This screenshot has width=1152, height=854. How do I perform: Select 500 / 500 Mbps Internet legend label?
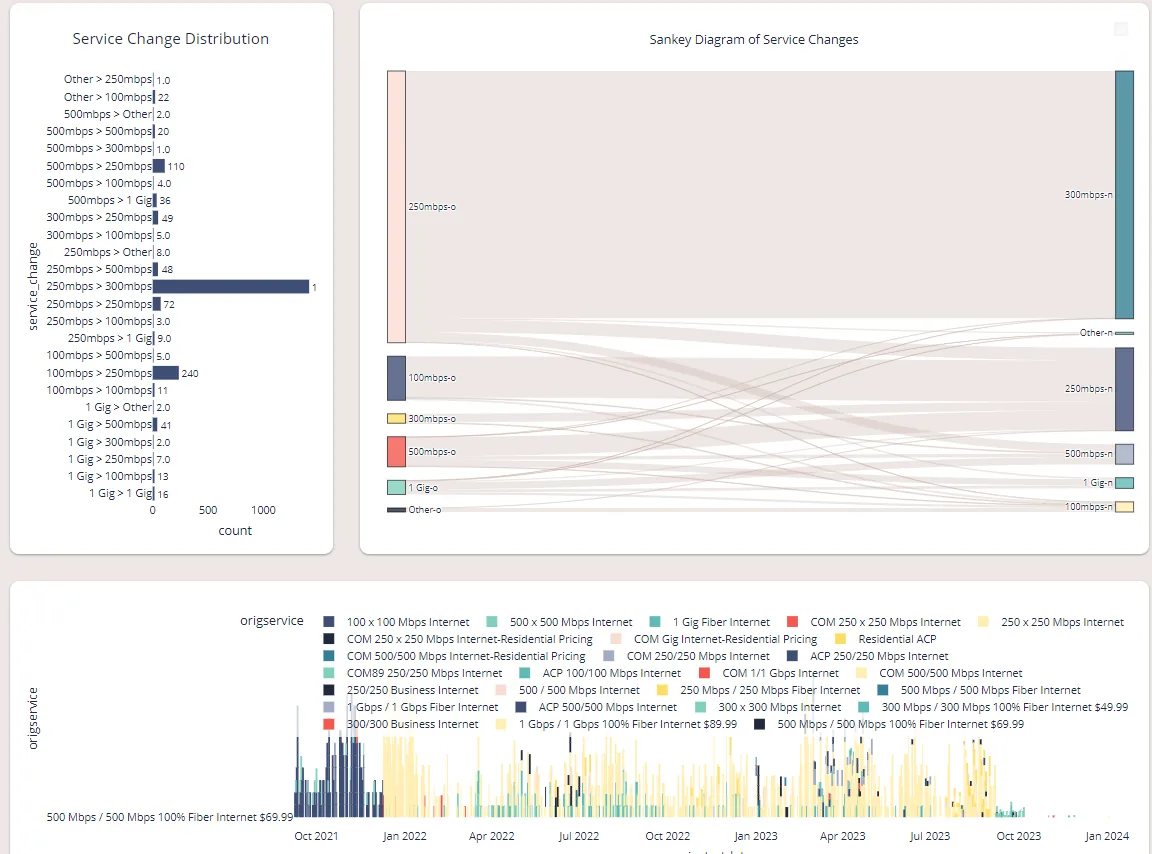pyautogui.click(x=579, y=689)
